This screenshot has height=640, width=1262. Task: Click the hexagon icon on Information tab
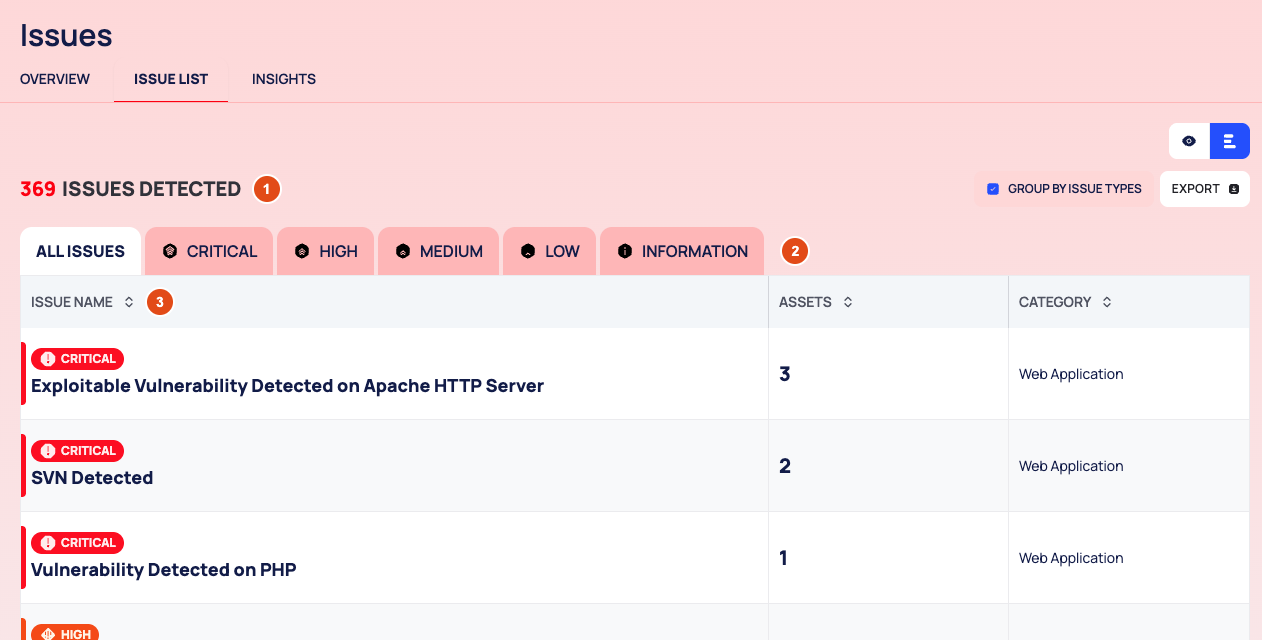[625, 251]
